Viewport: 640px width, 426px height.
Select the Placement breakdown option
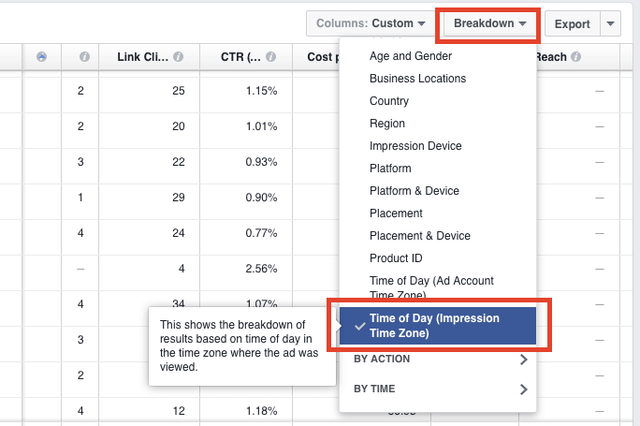pyautogui.click(x=396, y=213)
